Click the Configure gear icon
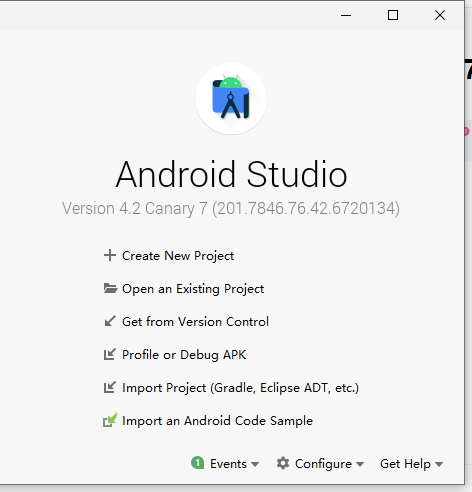 point(283,463)
